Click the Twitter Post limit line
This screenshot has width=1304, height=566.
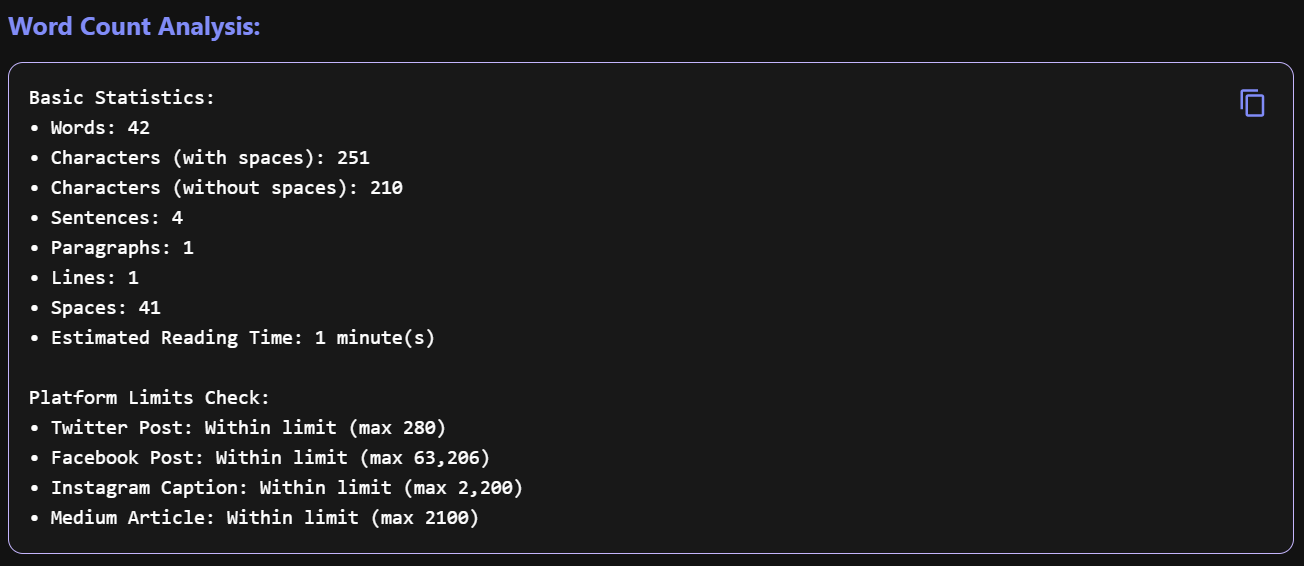(238, 428)
